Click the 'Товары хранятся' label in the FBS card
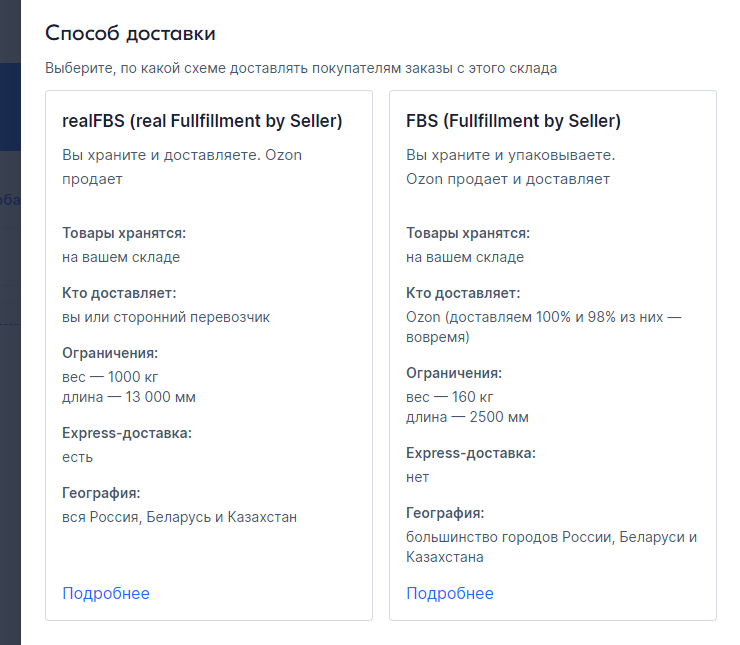This screenshot has width=740, height=645. (x=468, y=233)
